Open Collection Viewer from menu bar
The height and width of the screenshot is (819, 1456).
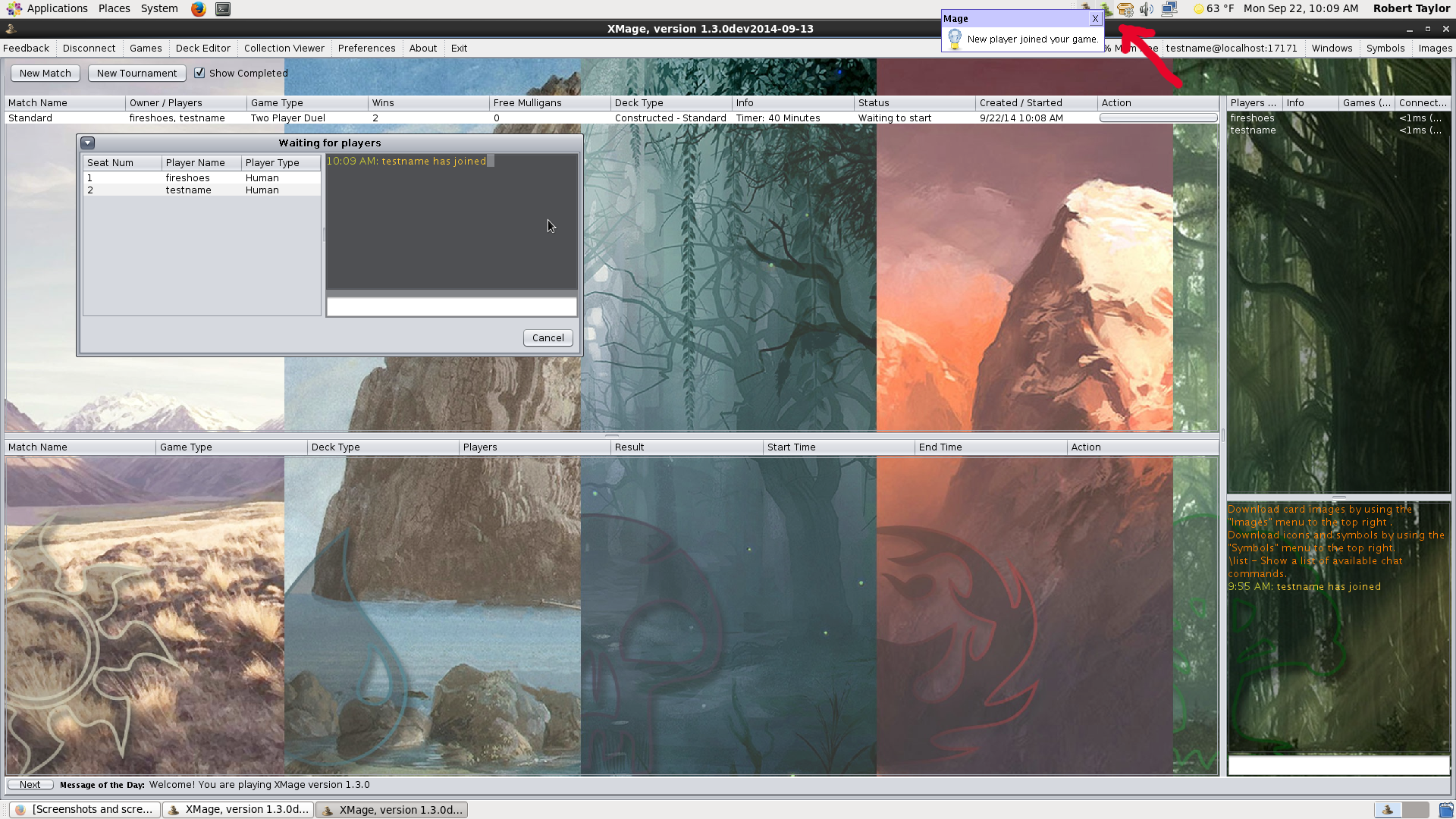tap(284, 48)
